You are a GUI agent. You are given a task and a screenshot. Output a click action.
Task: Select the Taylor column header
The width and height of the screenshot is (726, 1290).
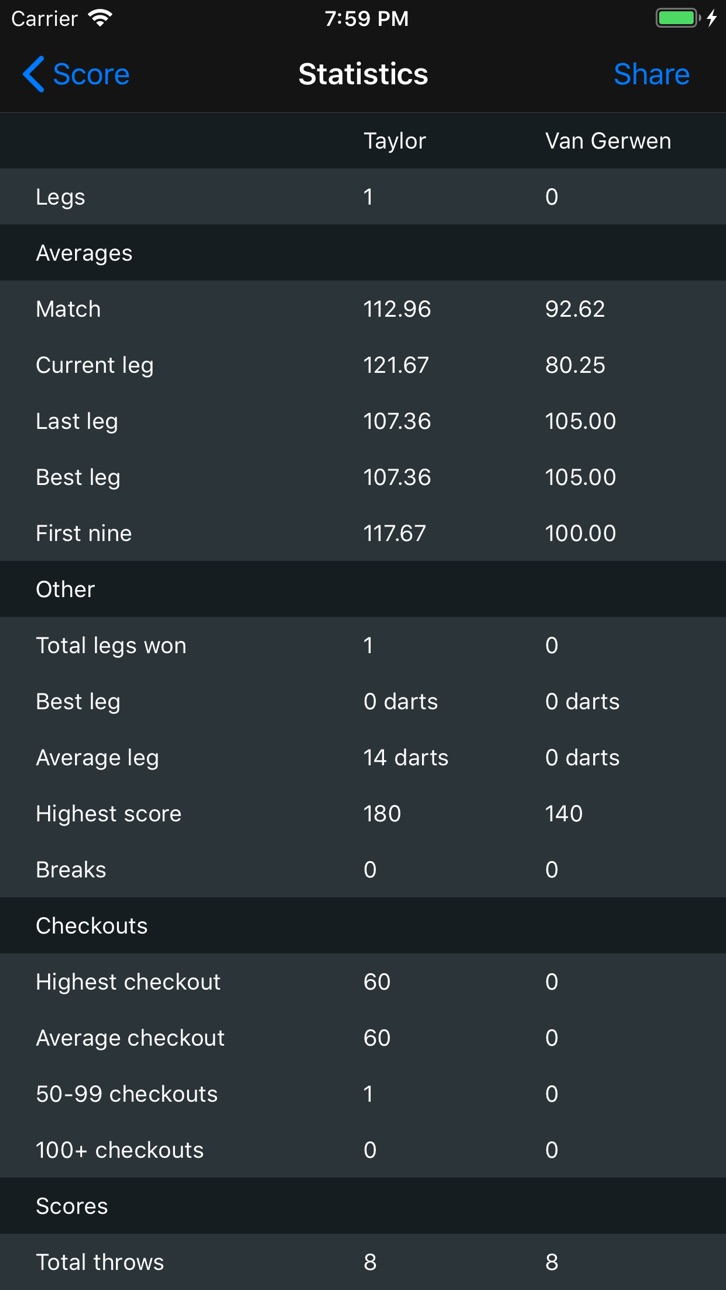tap(394, 141)
